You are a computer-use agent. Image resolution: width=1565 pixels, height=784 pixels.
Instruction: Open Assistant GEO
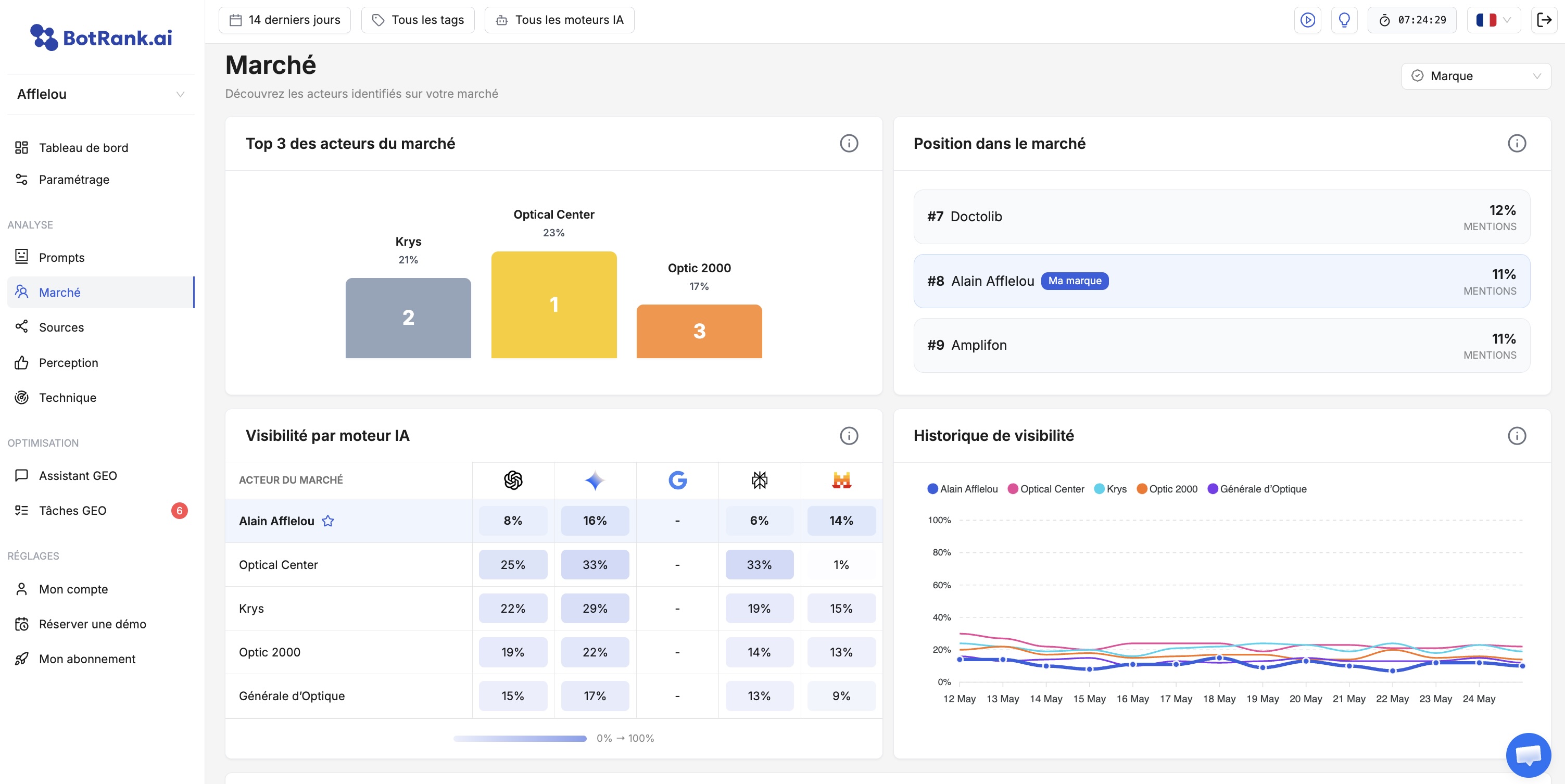(x=101, y=475)
